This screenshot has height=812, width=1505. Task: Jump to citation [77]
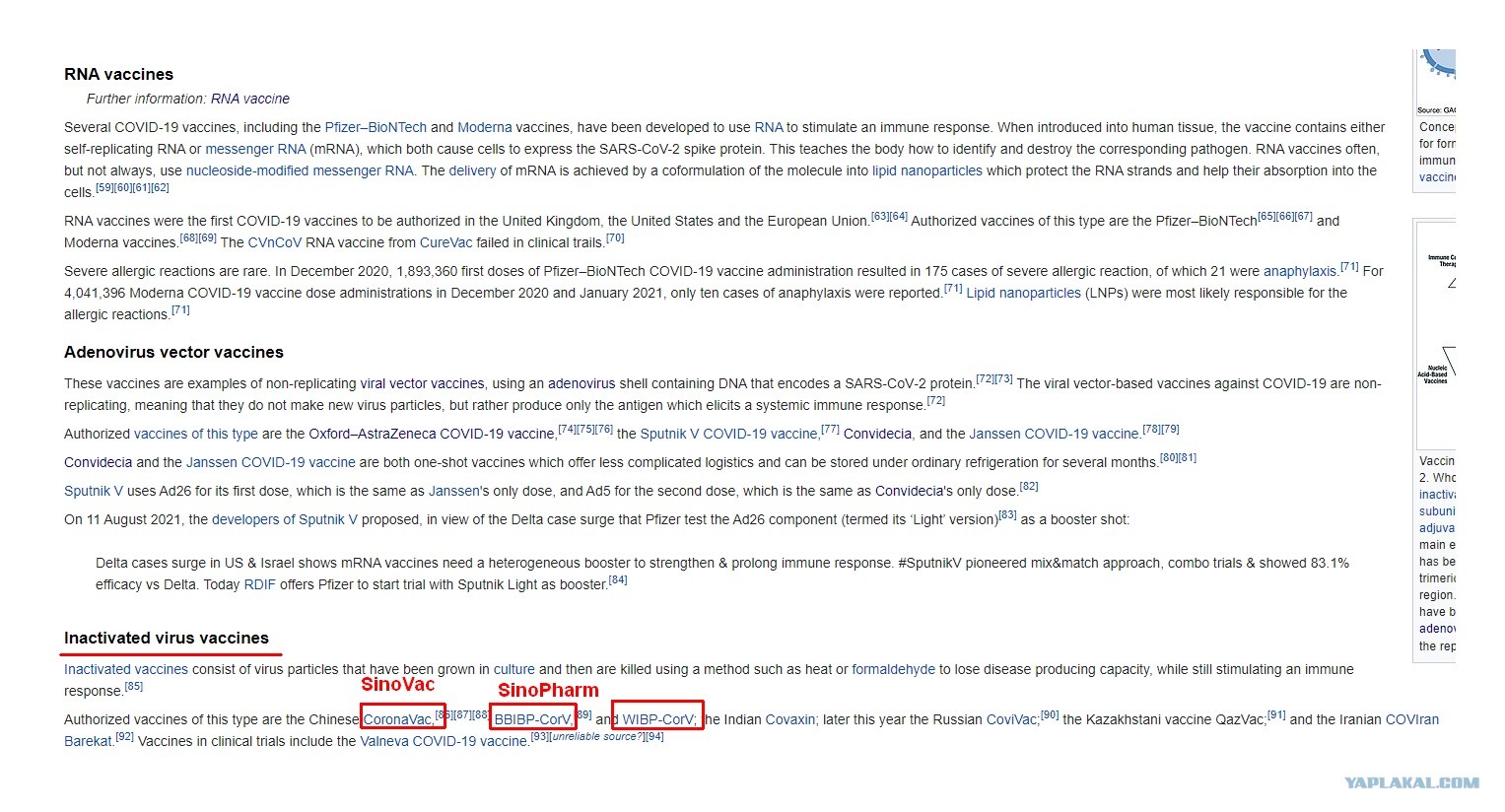pos(830,429)
